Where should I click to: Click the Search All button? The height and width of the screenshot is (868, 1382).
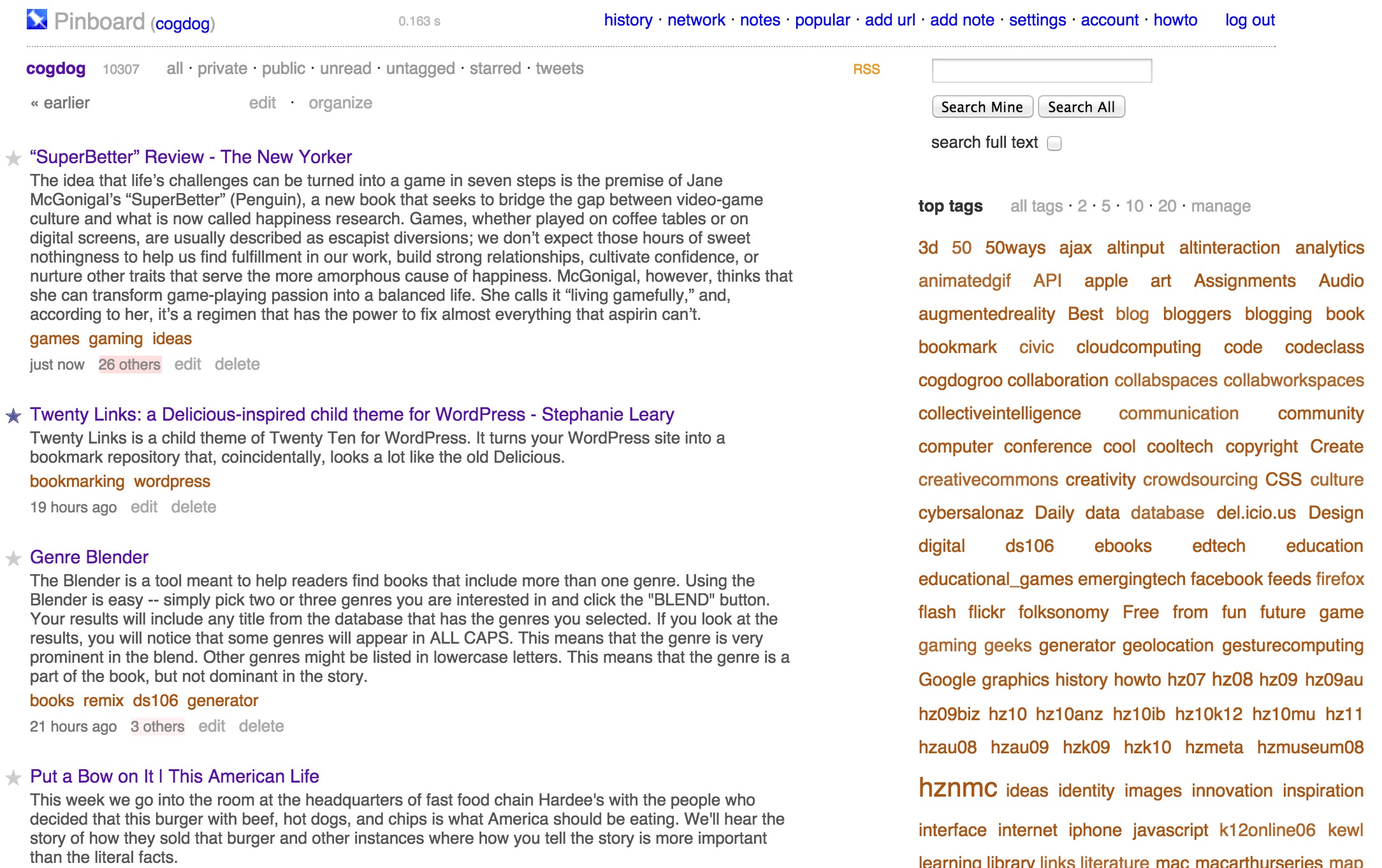pos(1081,106)
